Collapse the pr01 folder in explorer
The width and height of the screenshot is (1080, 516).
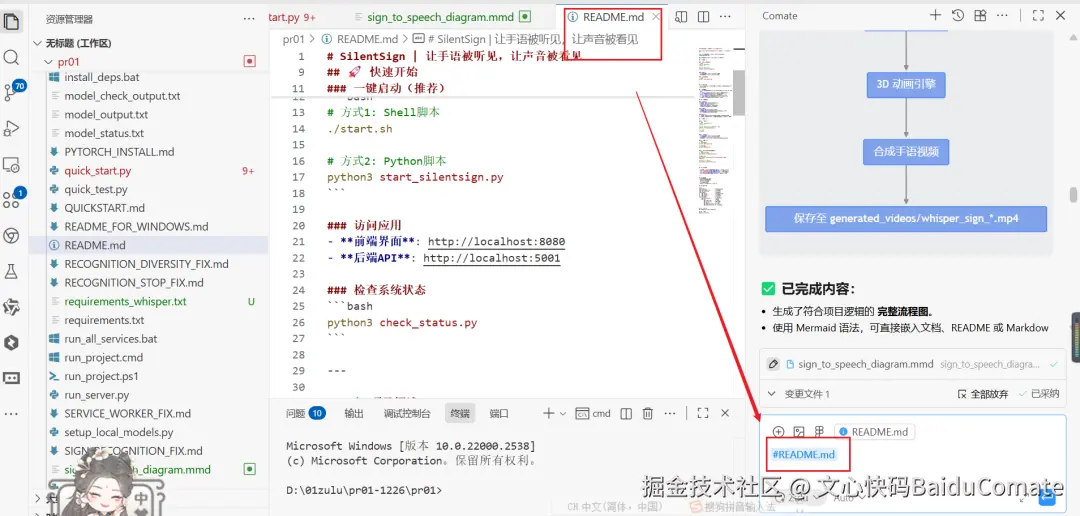pyautogui.click(x=48, y=61)
